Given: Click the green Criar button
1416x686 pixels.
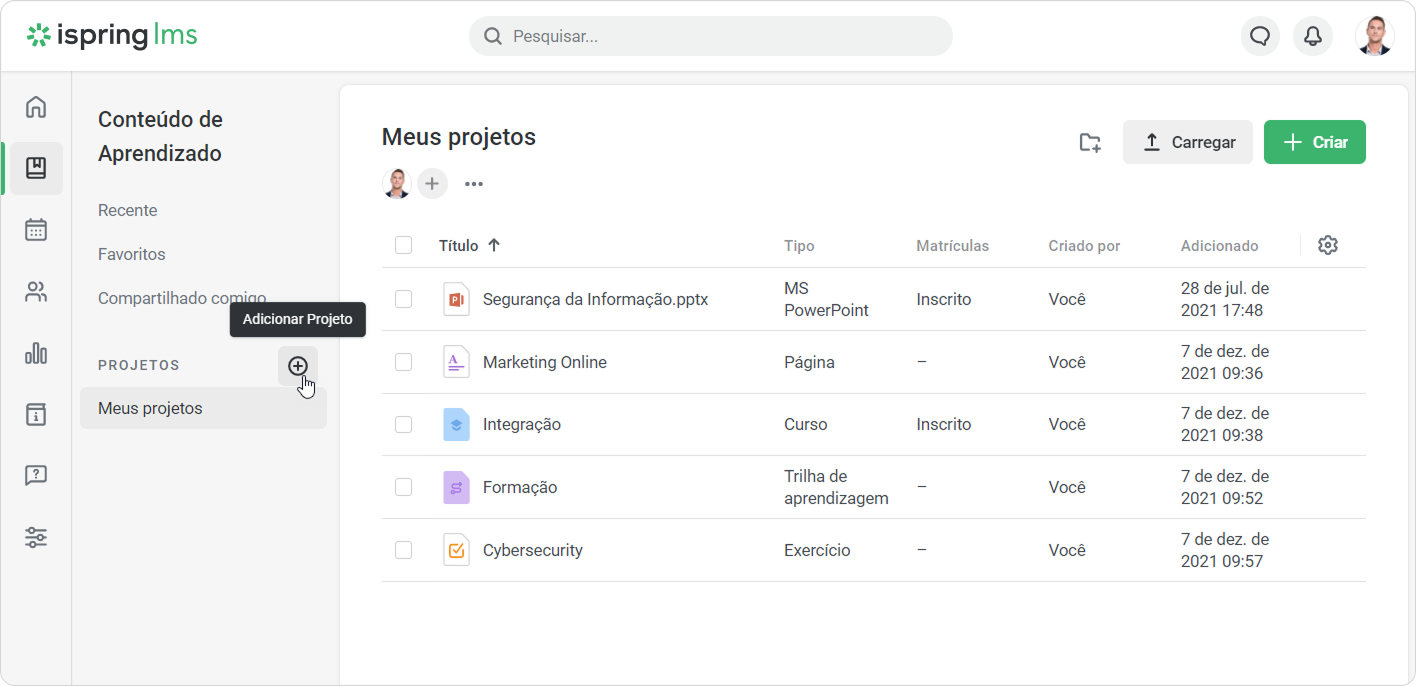Looking at the screenshot, I should pyautogui.click(x=1315, y=142).
